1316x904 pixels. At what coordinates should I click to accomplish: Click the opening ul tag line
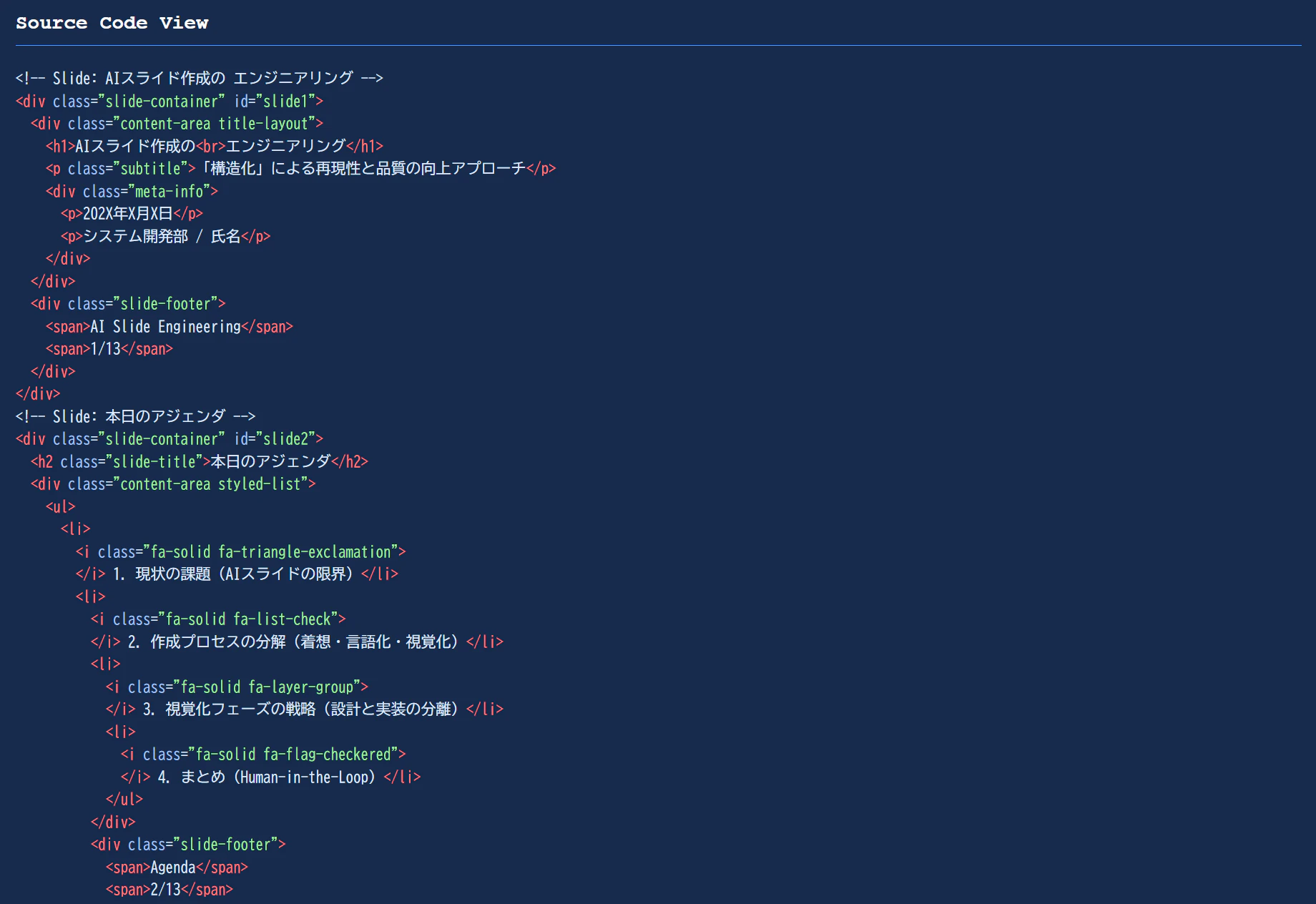pyautogui.click(x=61, y=506)
